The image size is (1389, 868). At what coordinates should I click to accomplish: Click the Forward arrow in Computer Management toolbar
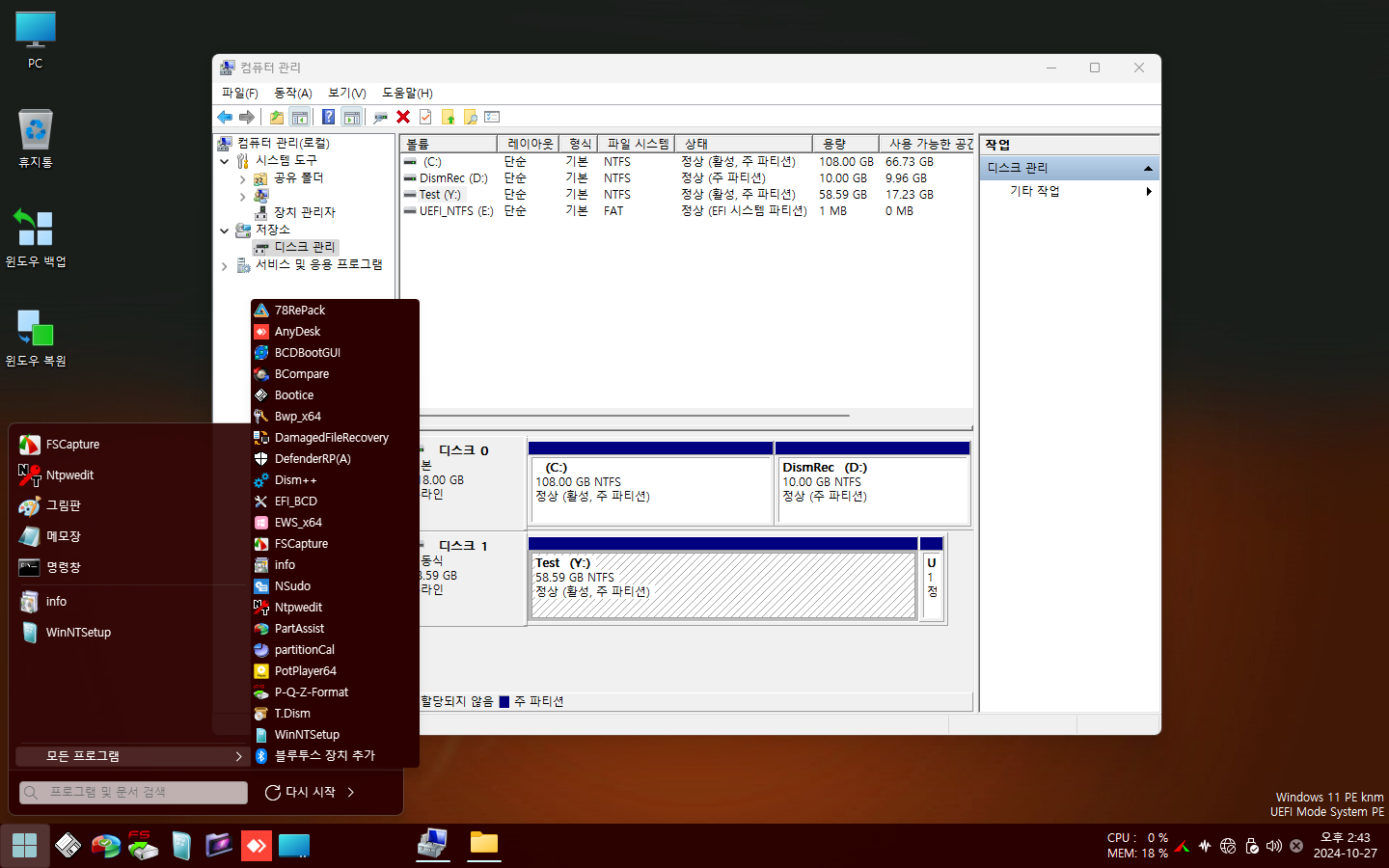pyautogui.click(x=247, y=117)
